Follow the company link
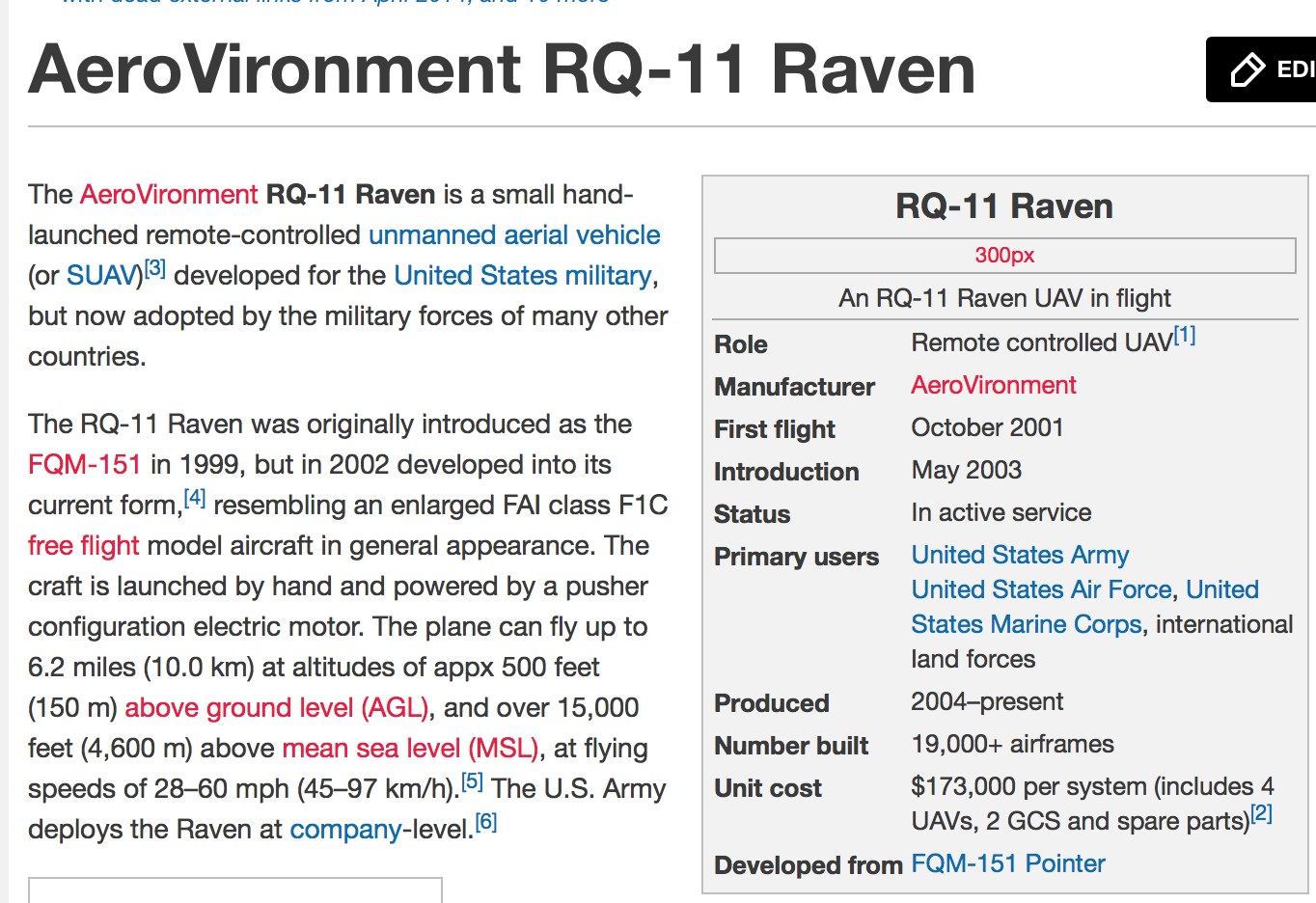Screen dimensions: 1316x903 (x=345, y=830)
